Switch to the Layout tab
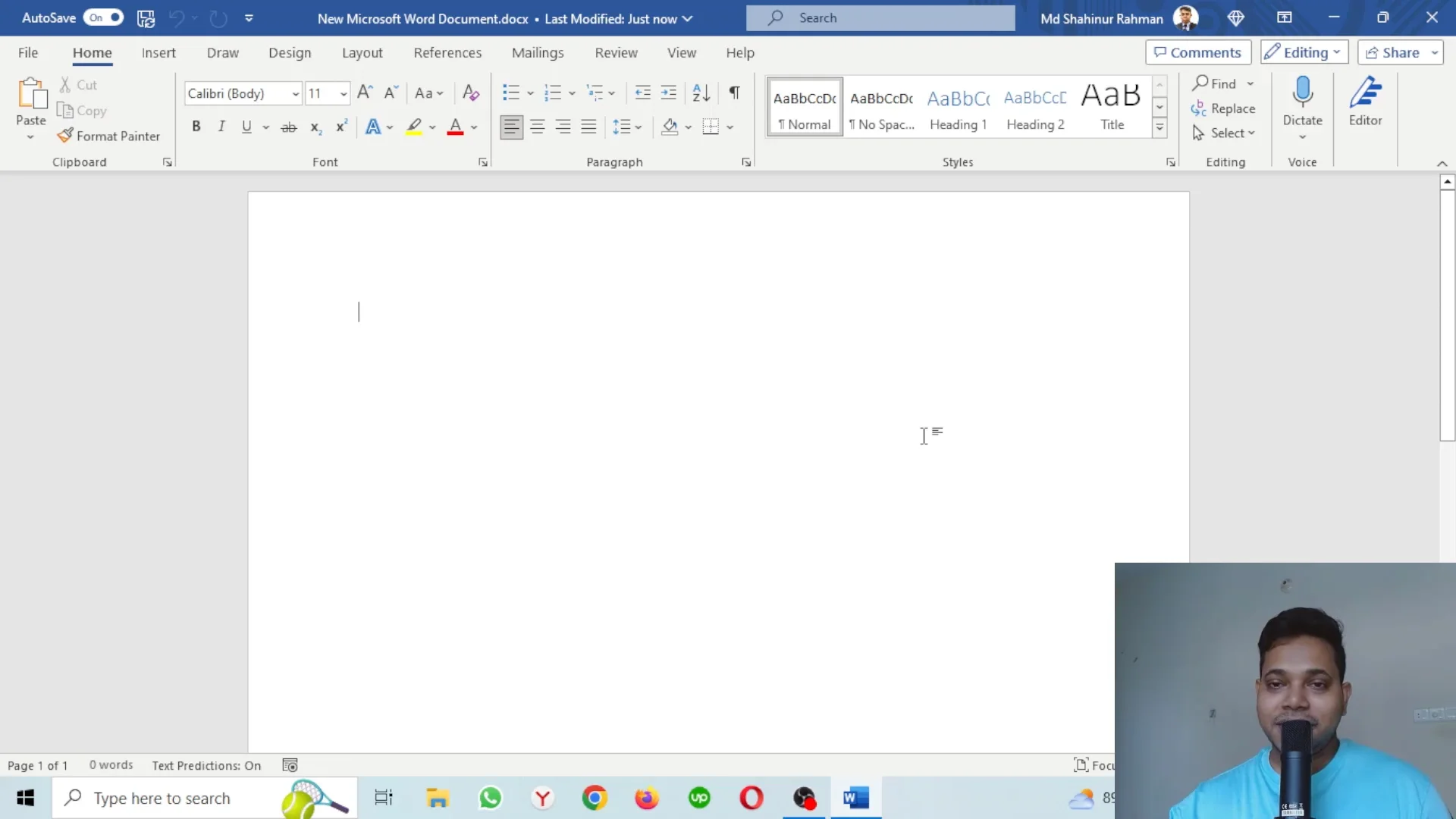The height and width of the screenshot is (819, 1456). pos(362,52)
